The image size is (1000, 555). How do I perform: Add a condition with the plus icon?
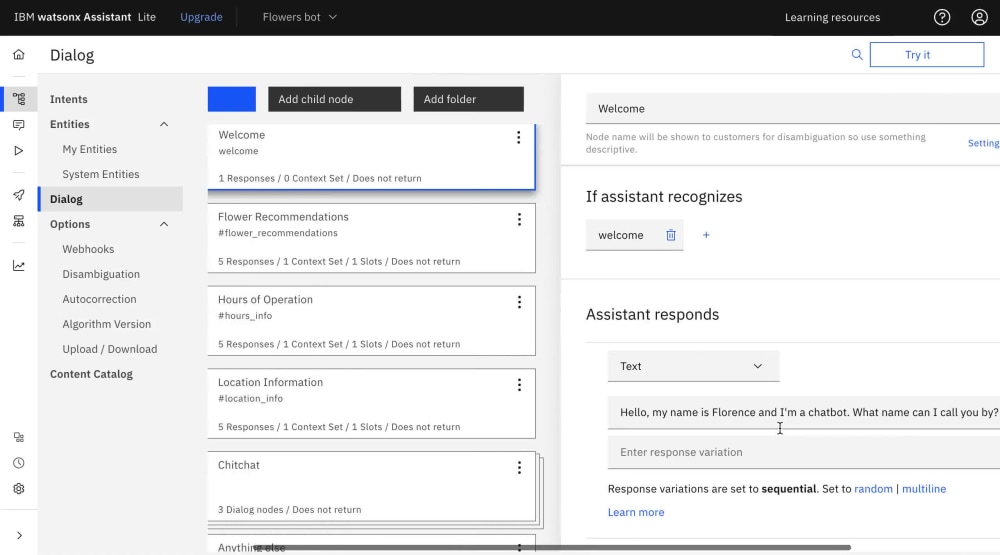(x=706, y=235)
